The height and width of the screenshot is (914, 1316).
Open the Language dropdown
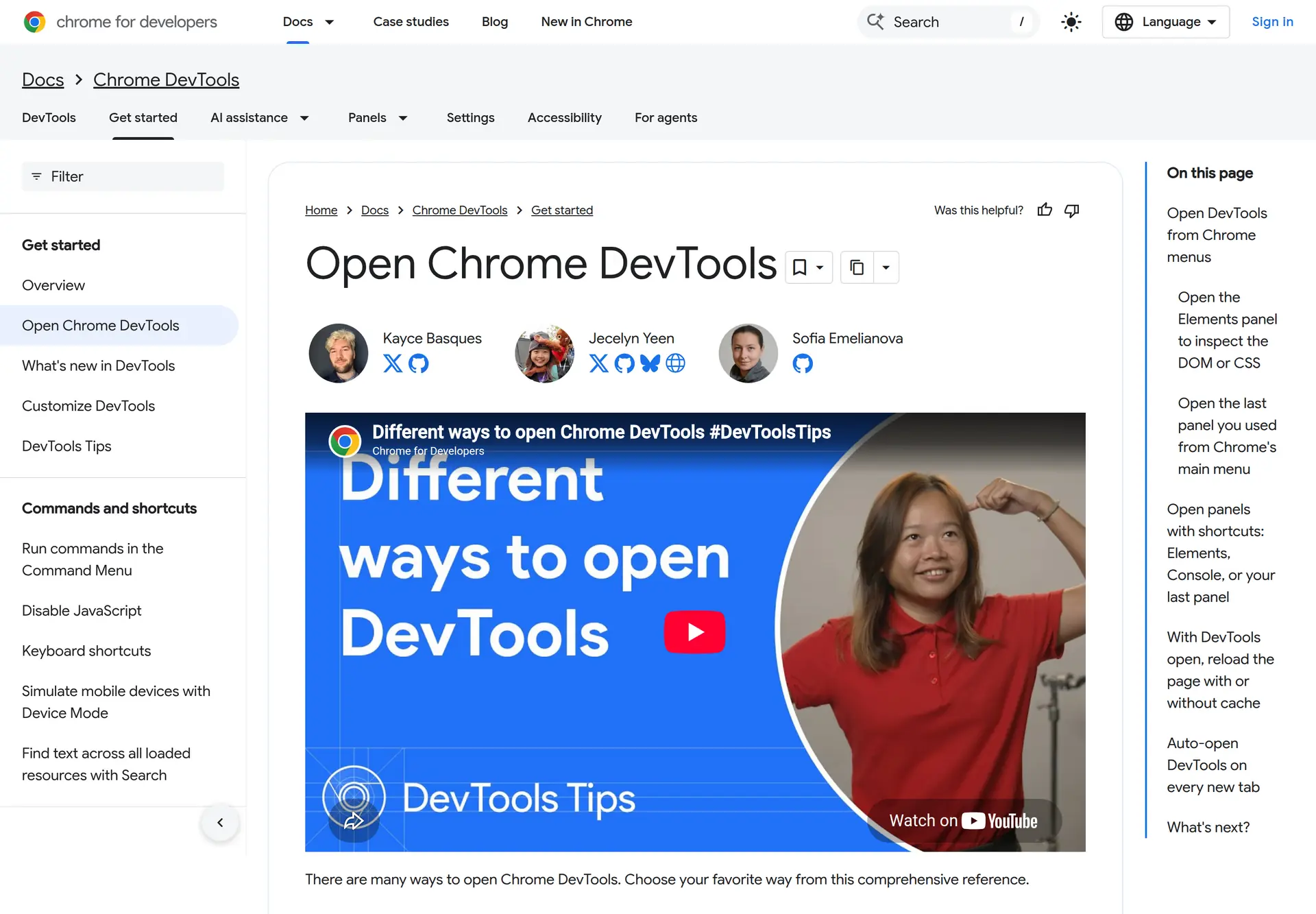click(1165, 22)
